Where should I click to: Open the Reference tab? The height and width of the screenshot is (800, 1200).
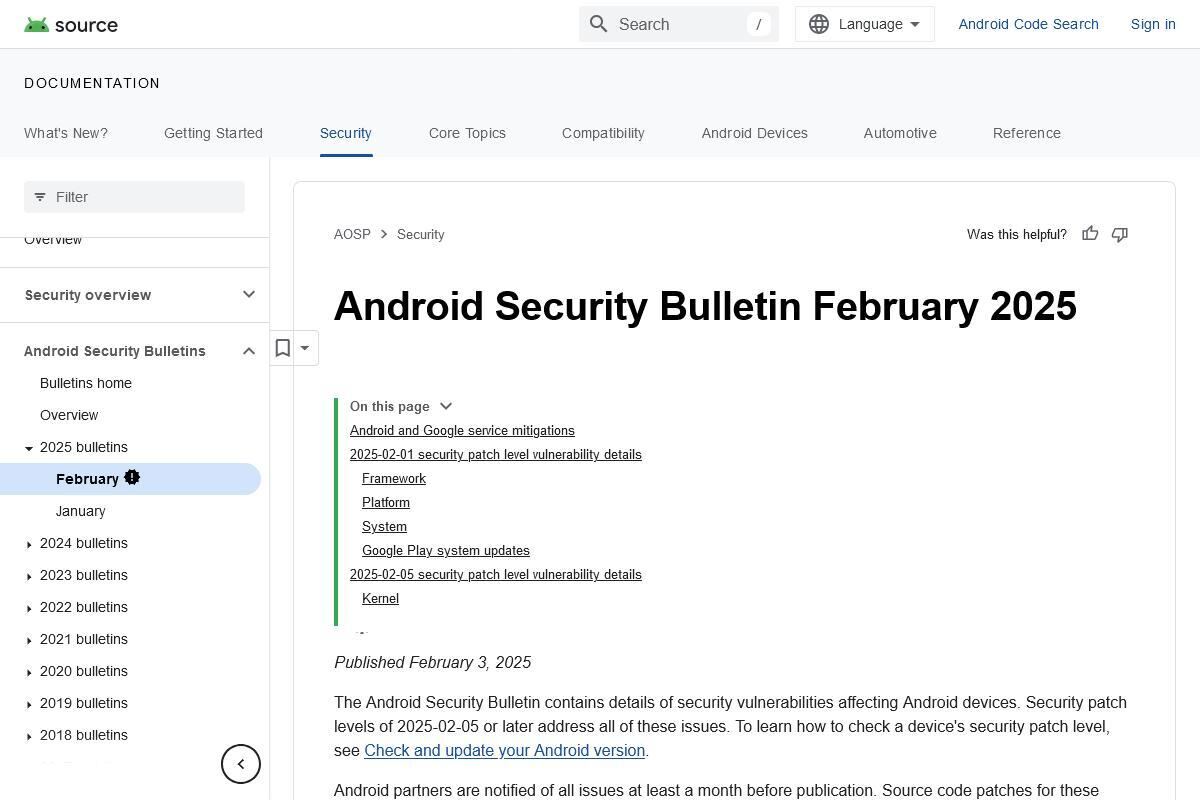pyautogui.click(x=1027, y=133)
